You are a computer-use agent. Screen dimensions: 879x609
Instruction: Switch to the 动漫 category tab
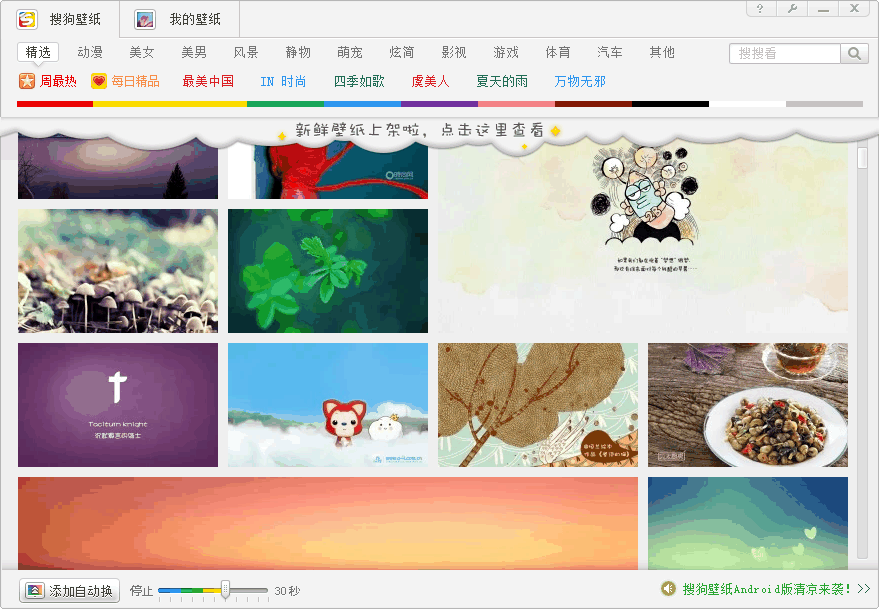90,52
